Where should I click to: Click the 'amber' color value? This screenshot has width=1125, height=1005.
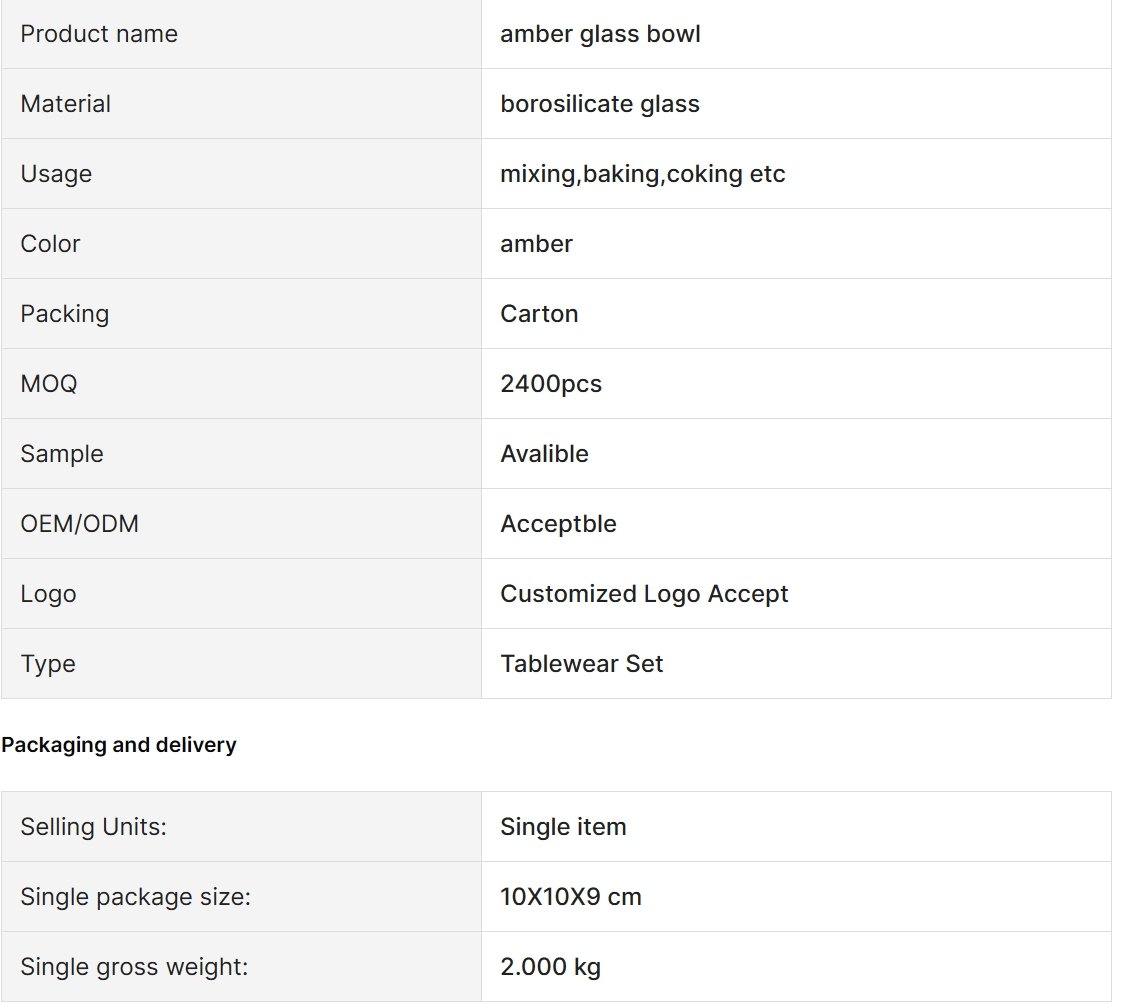pos(536,244)
